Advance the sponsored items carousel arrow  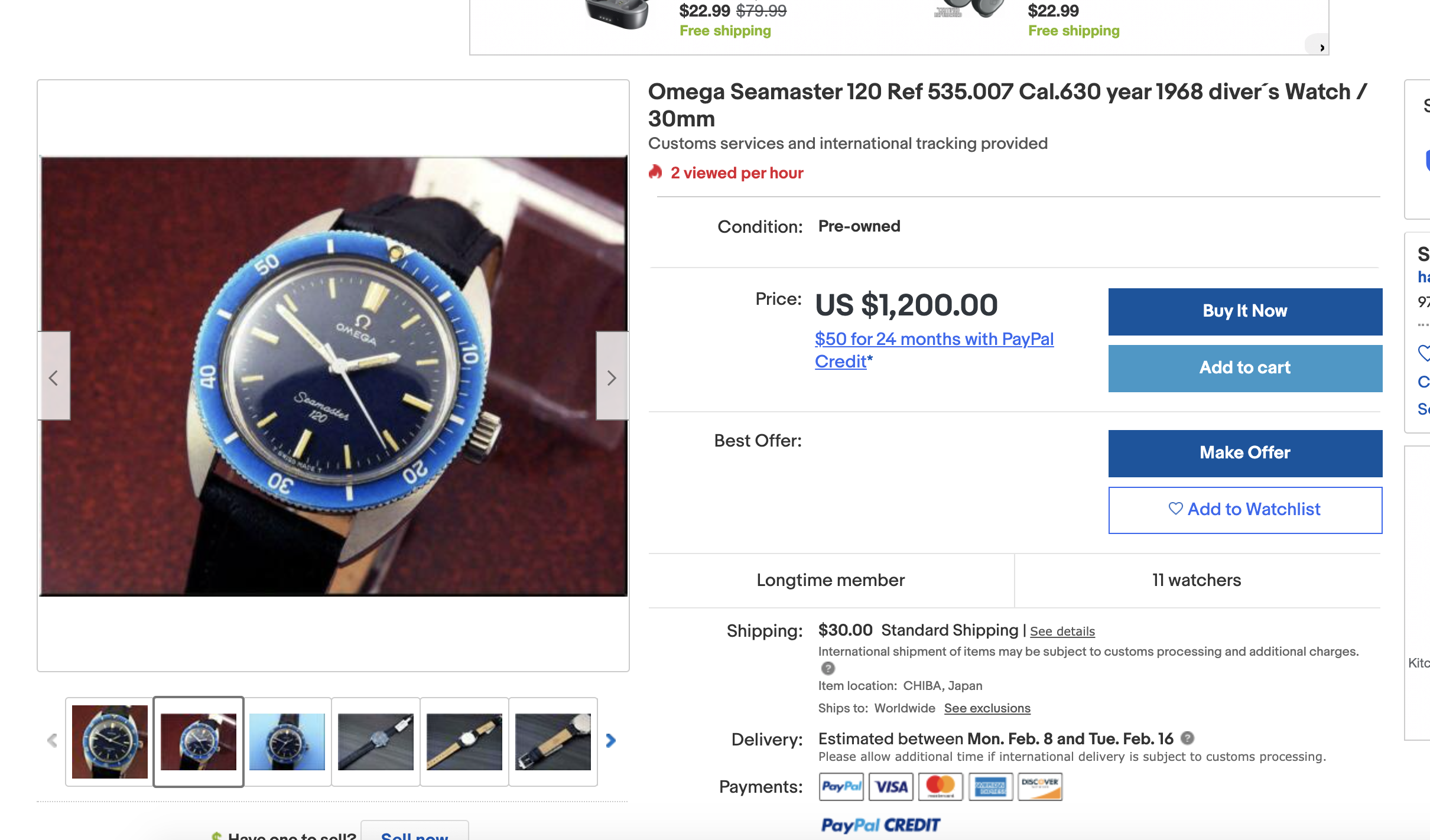[x=1322, y=47]
